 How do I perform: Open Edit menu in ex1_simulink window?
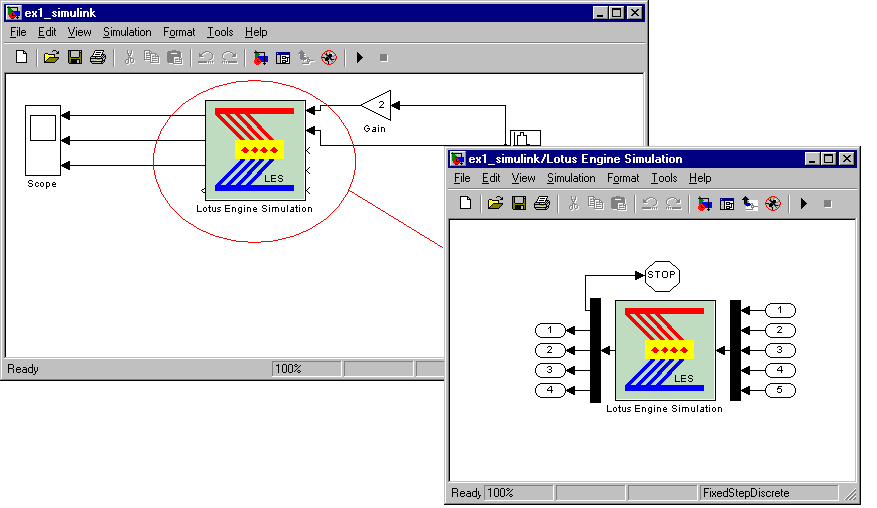pyautogui.click(x=47, y=32)
